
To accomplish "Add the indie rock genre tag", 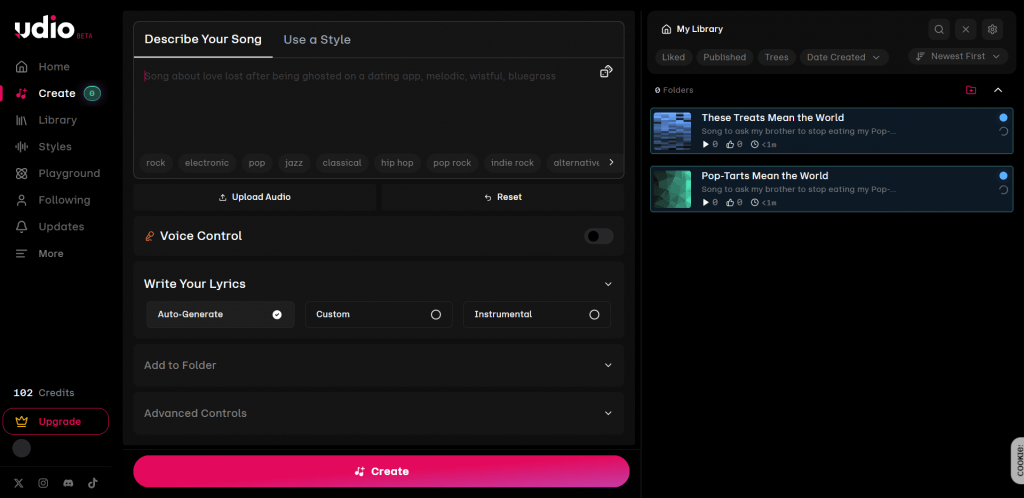I will click(x=513, y=163).
